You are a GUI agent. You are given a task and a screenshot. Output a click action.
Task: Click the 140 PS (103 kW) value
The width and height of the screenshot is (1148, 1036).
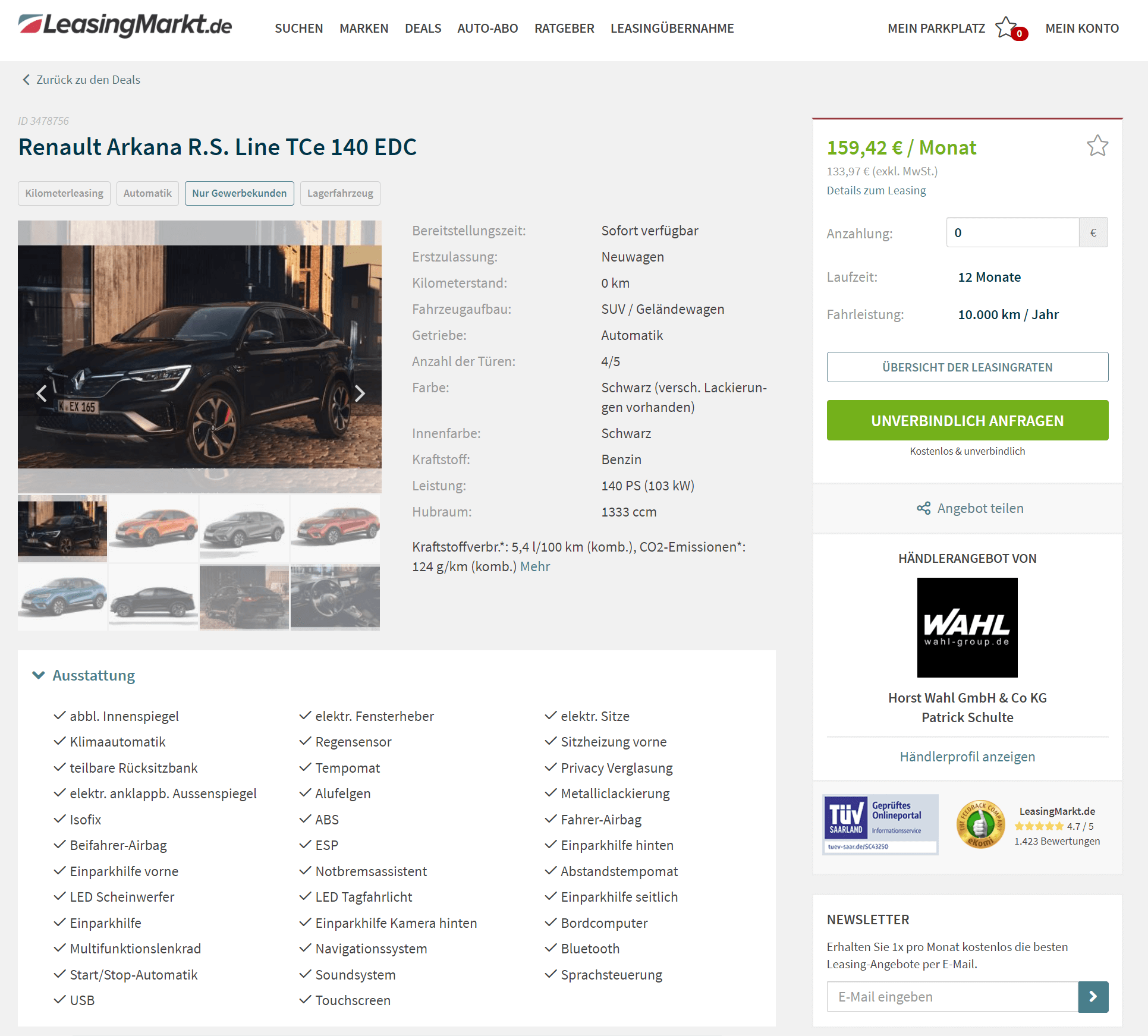647,486
